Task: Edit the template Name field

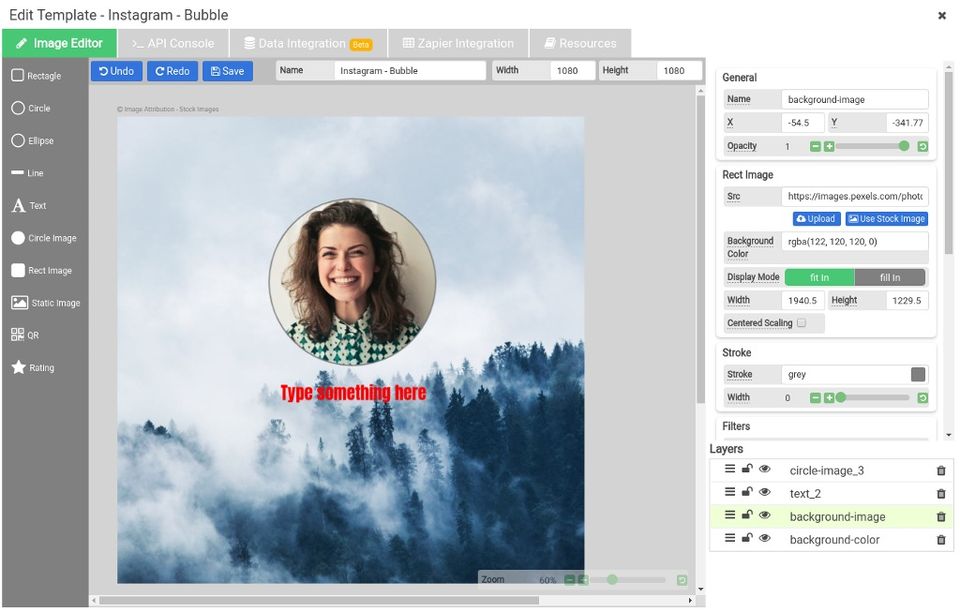Action: (x=410, y=70)
